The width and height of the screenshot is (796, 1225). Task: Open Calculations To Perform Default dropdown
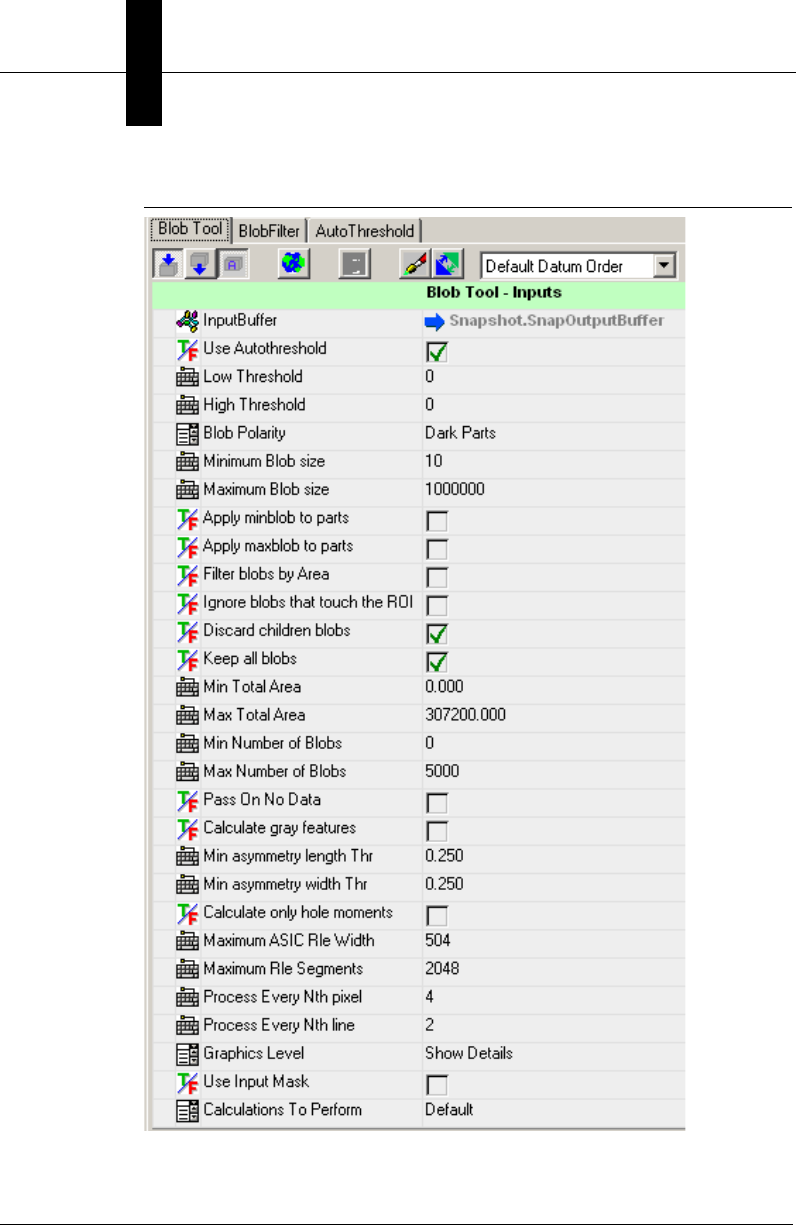coord(553,1109)
